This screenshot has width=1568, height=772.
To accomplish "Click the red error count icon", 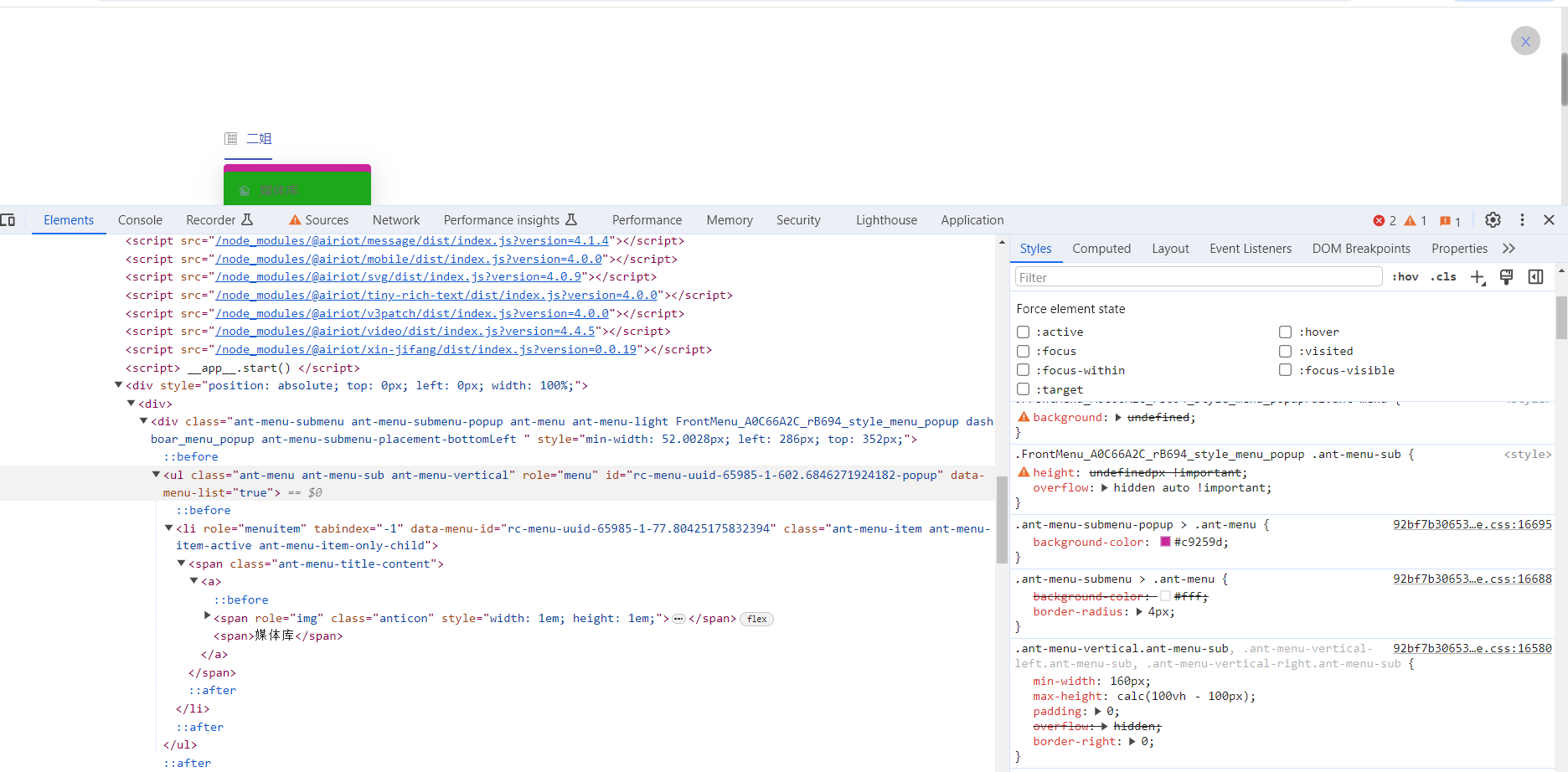I will pyautogui.click(x=1379, y=221).
